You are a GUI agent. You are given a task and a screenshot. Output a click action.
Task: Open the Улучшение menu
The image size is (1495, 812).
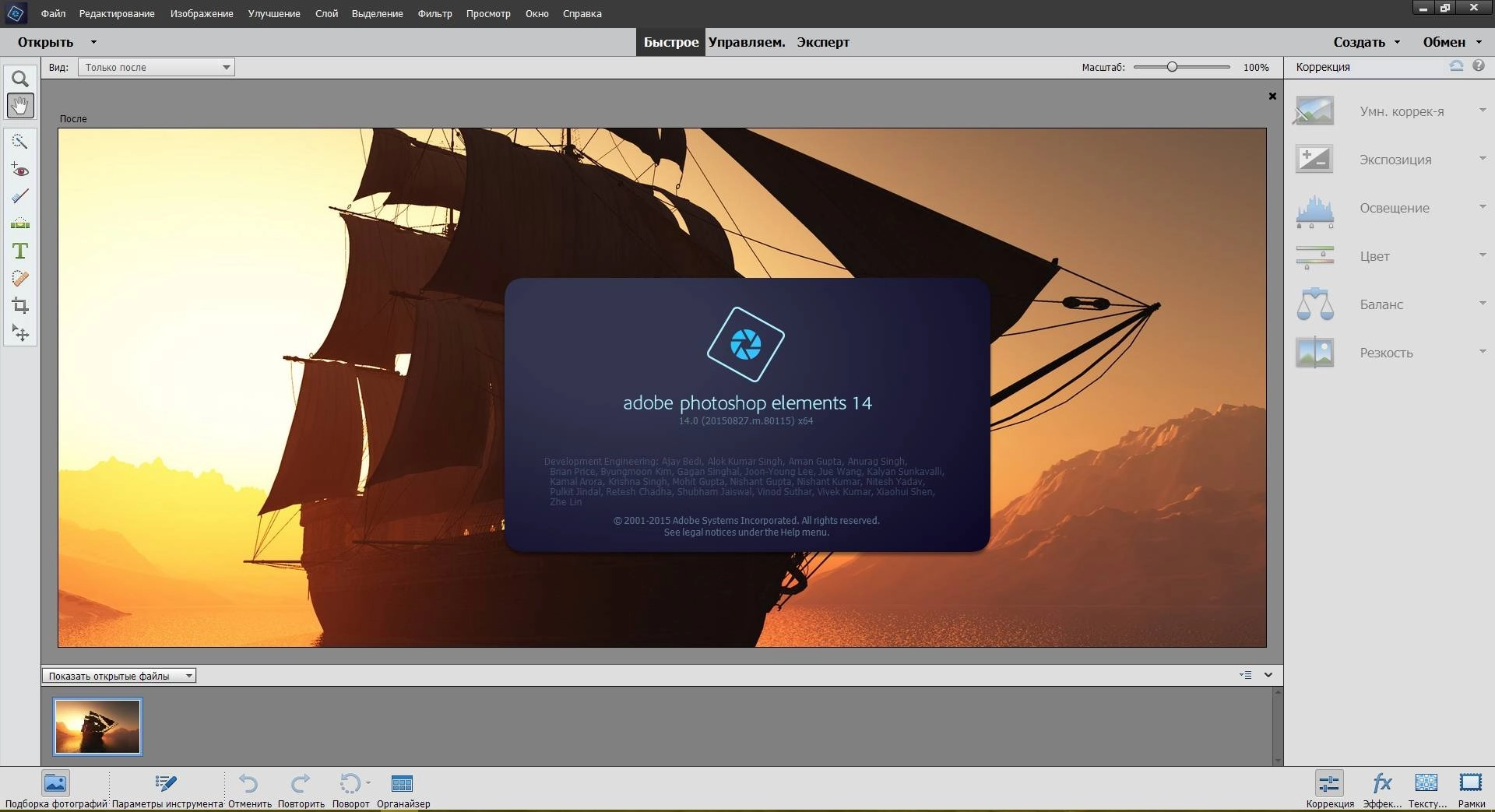pos(274,13)
